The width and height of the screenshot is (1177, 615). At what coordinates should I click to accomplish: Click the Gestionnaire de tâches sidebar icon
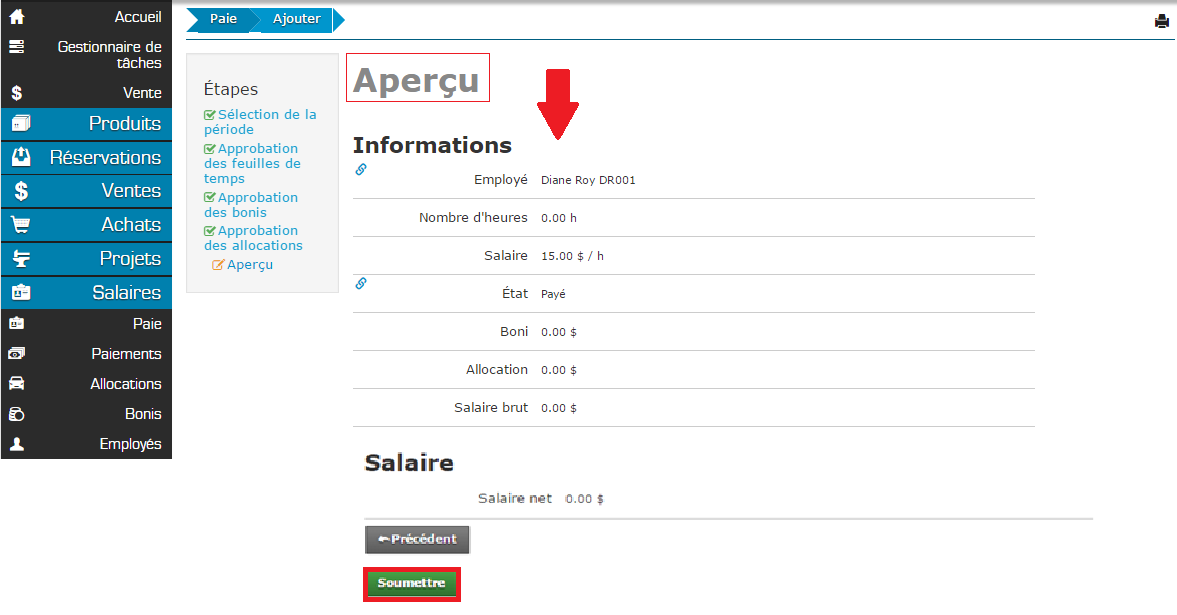(x=17, y=47)
